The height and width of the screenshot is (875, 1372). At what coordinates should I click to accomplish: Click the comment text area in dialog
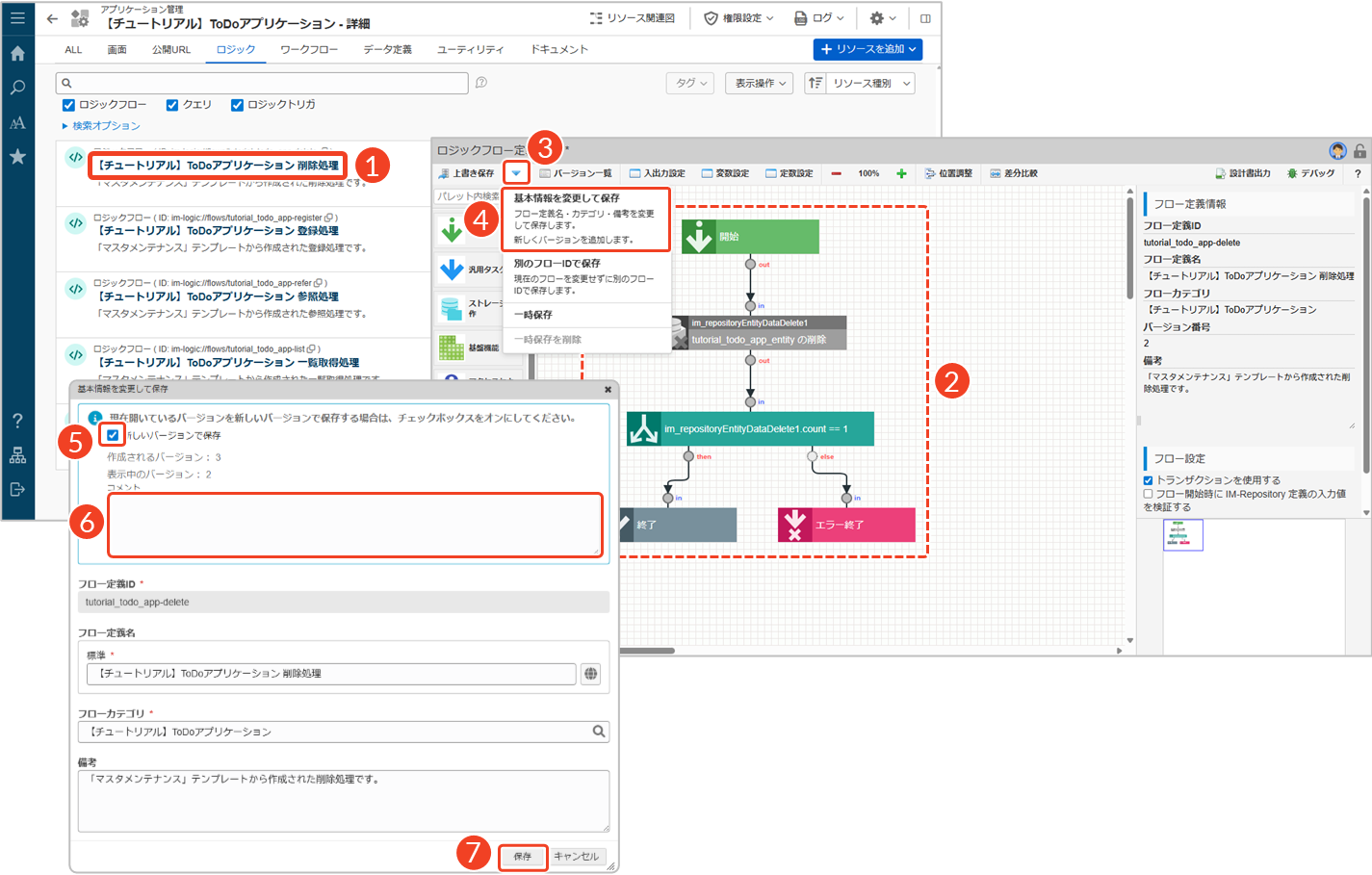354,525
